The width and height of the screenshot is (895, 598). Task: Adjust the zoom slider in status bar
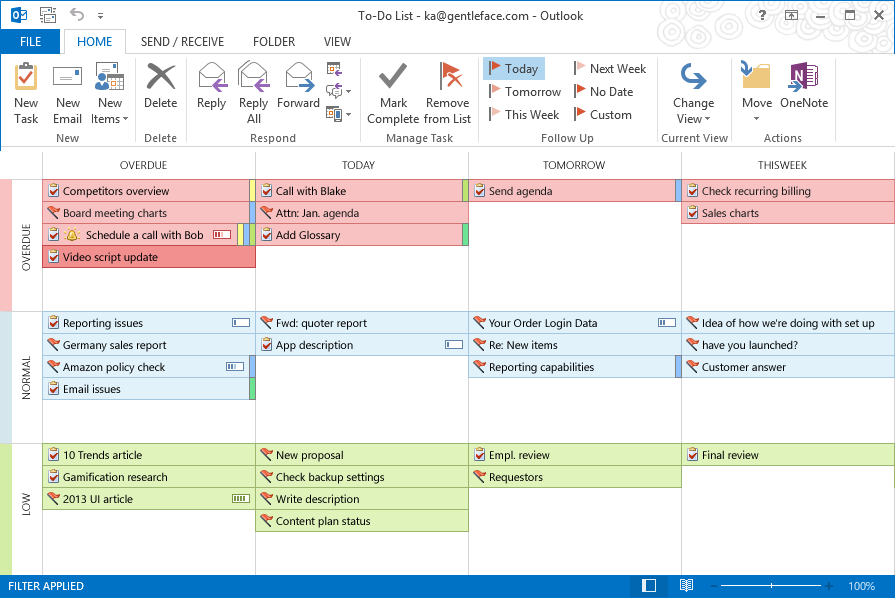pos(771,586)
